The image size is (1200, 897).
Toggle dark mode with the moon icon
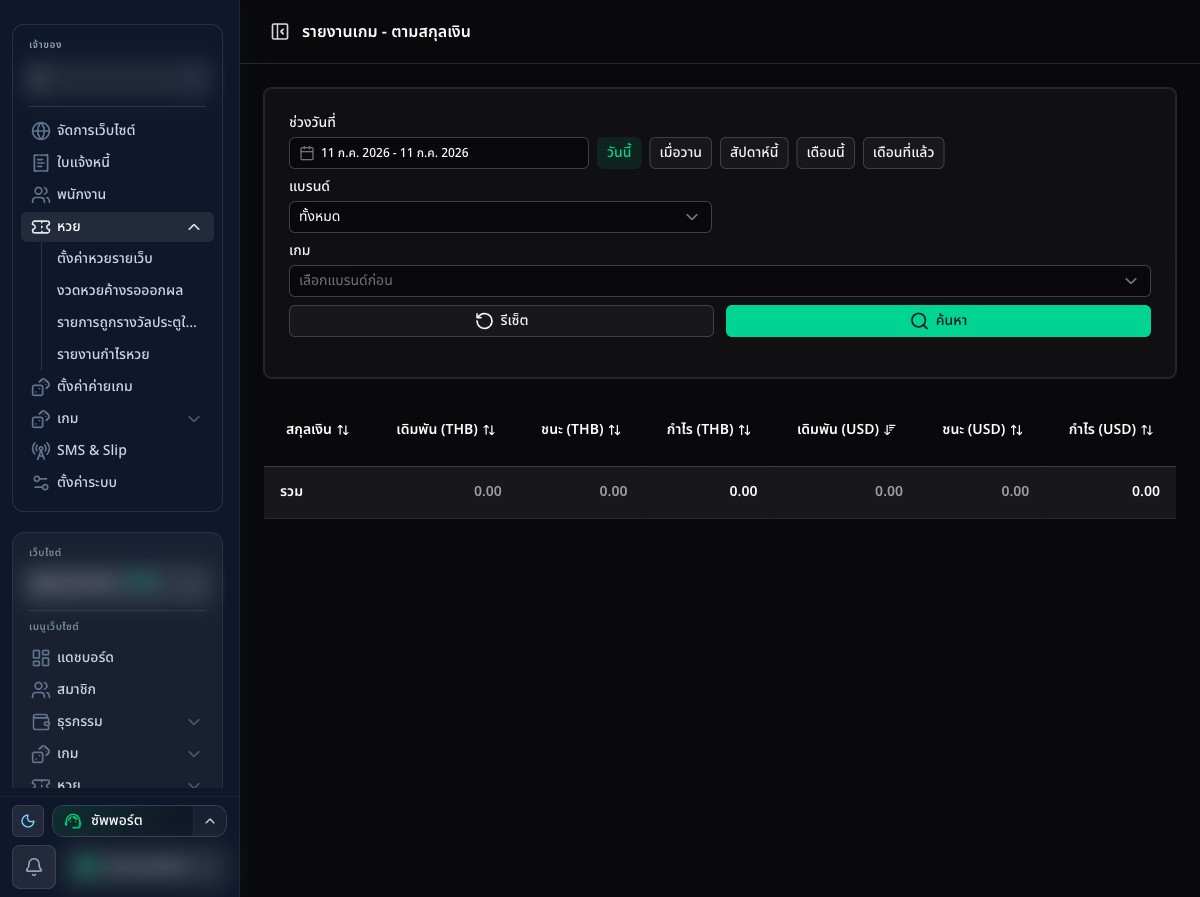pos(28,821)
